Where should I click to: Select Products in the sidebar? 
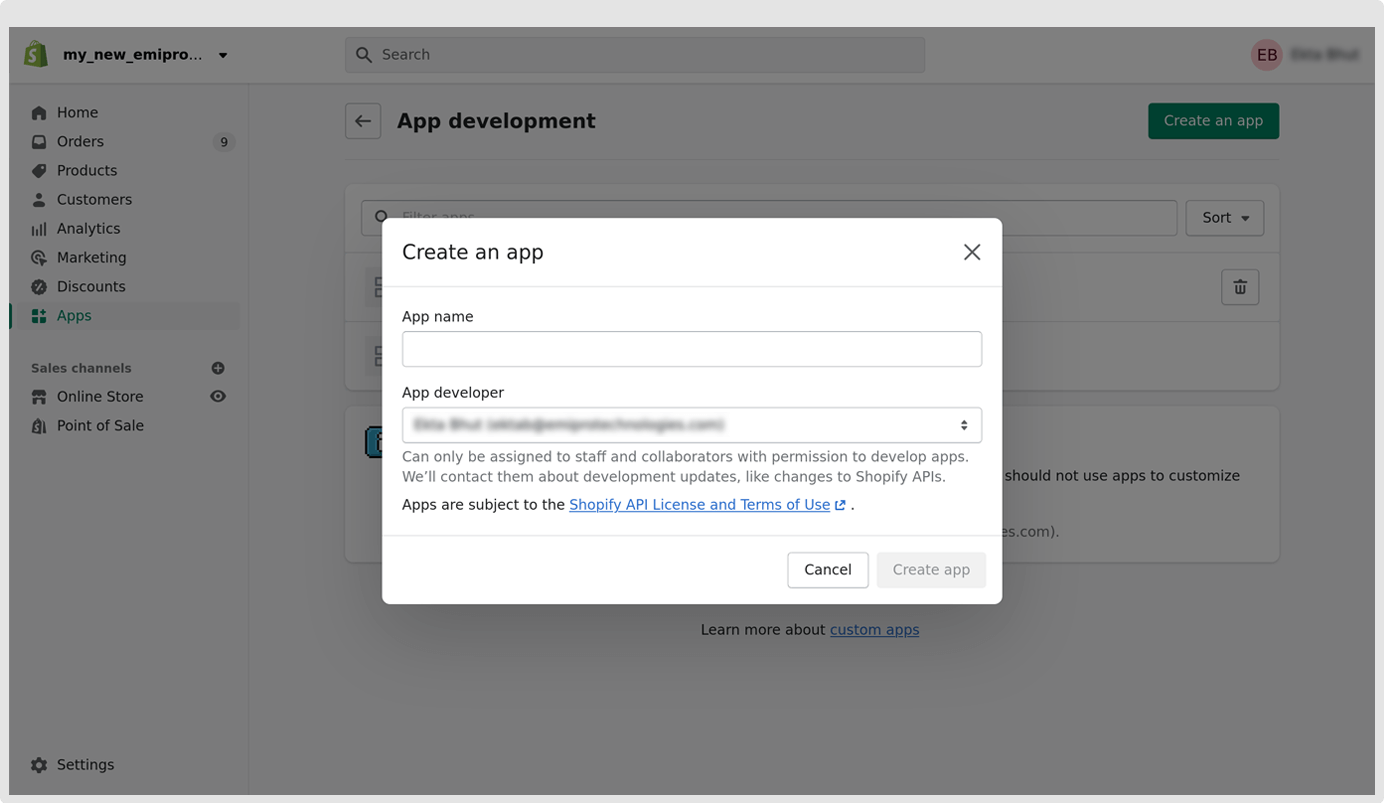tap(87, 171)
